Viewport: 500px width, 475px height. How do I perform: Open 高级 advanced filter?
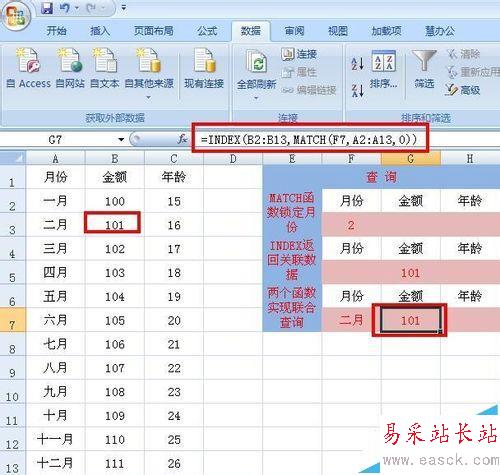pos(463,90)
